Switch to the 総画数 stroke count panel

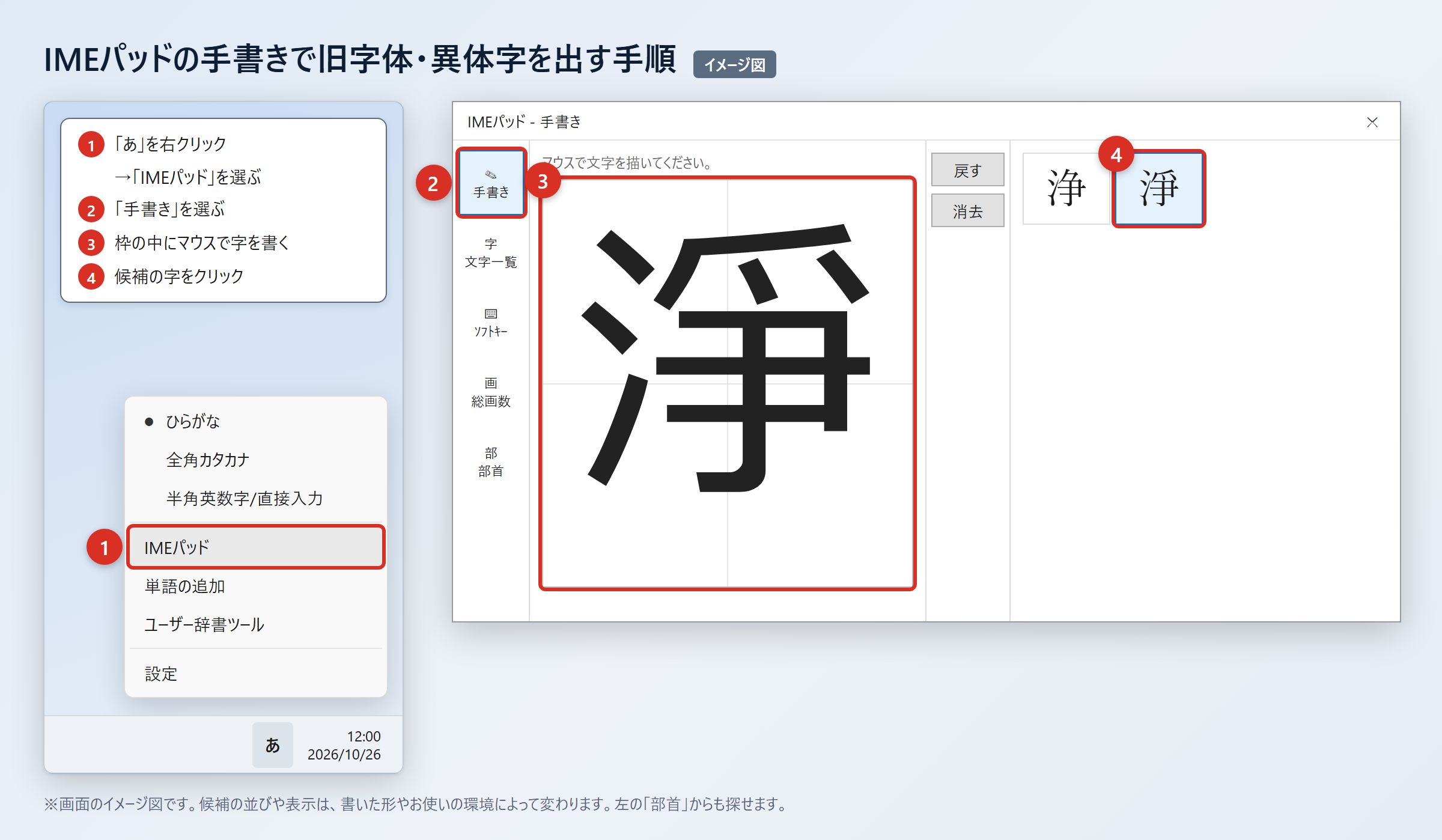tap(491, 392)
